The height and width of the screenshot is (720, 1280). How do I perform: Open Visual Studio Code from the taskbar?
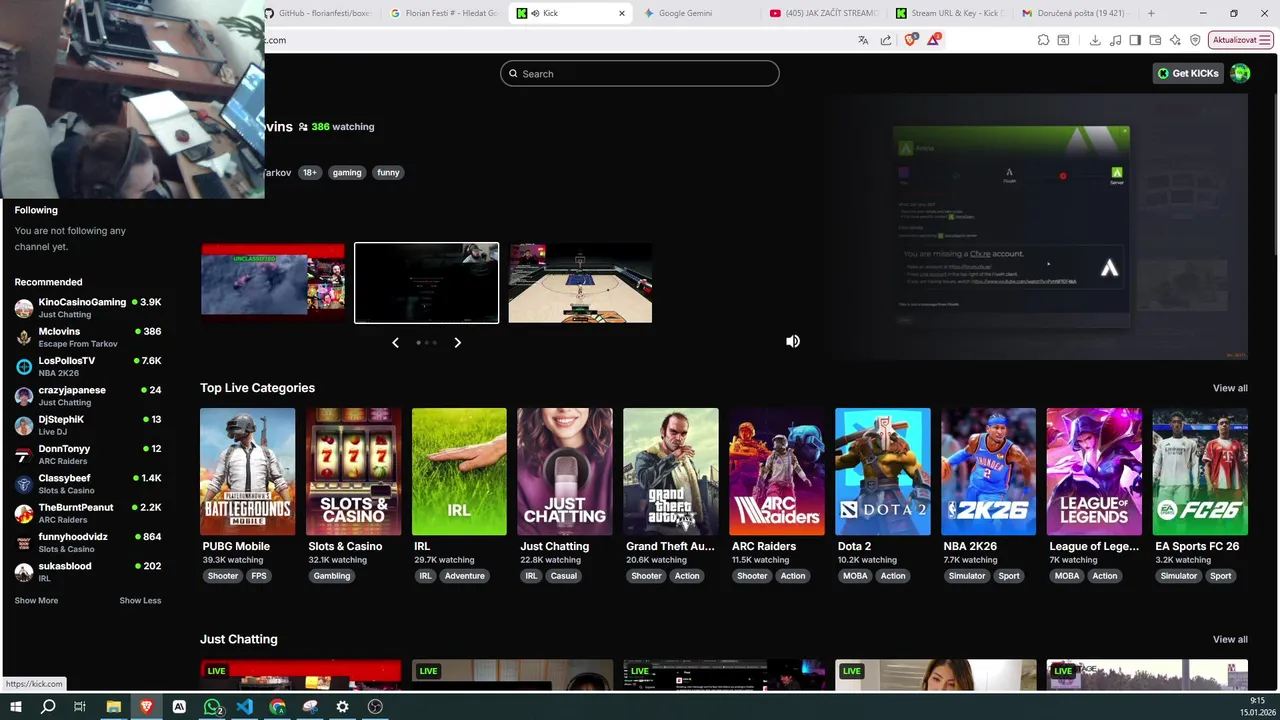point(245,706)
